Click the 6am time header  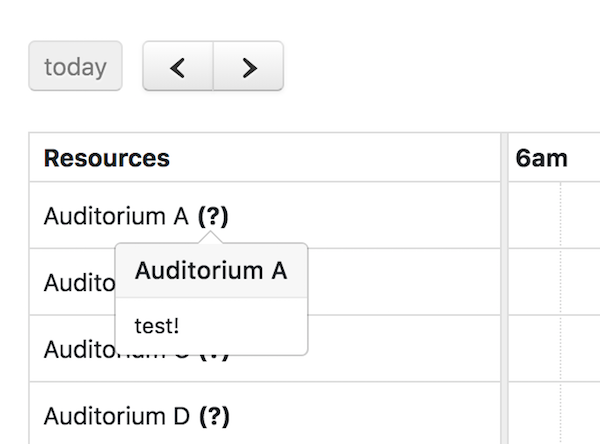tap(542, 158)
